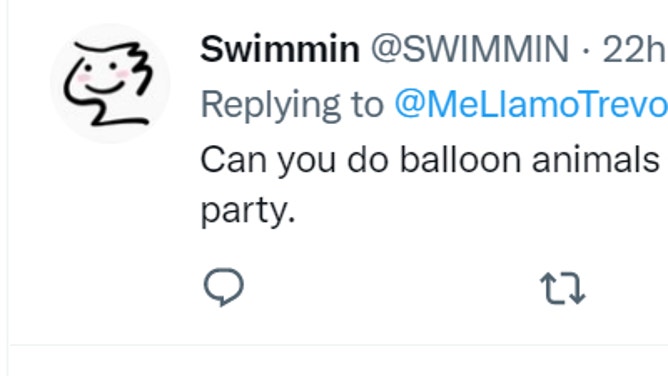The width and height of the screenshot is (668, 376).
Task: Open the Swimmin display name link
Action: coord(280,49)
